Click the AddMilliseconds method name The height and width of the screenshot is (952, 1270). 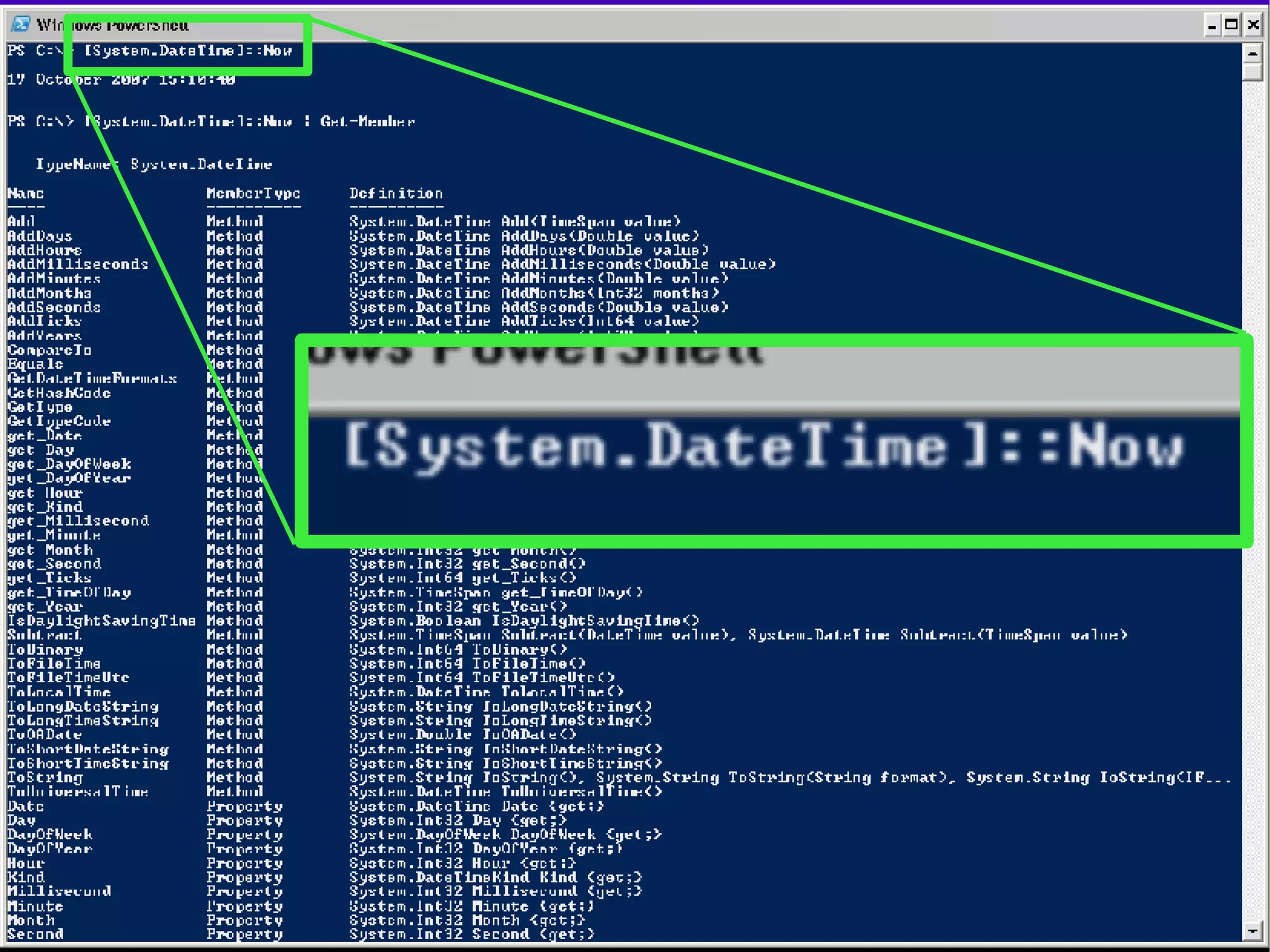[x=78, y=264]
